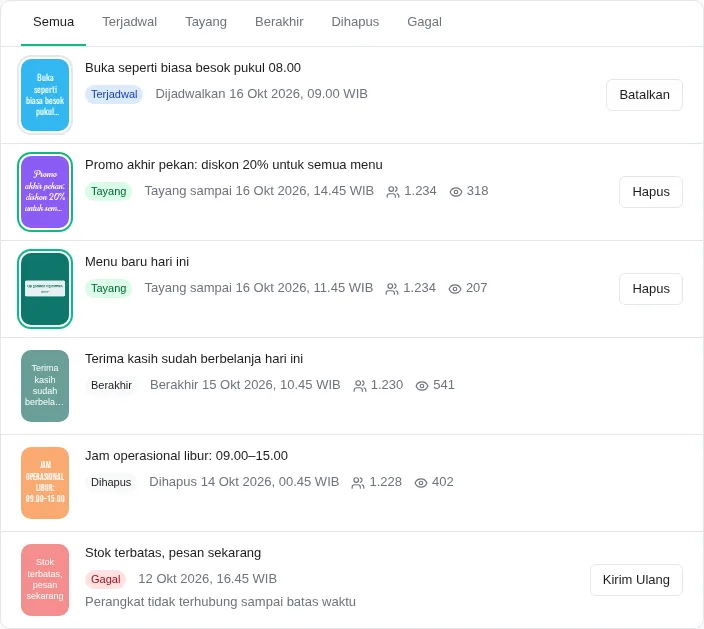Click the red Gagal status badge

click(x=106, y=579)
